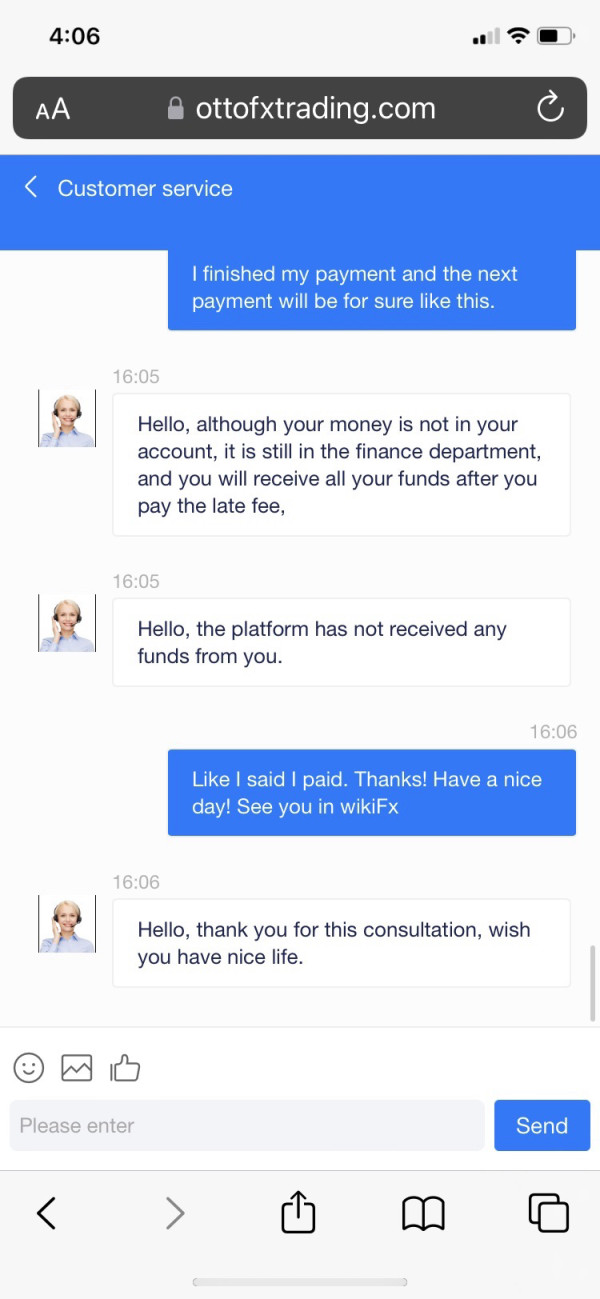Show open Safari tabs
The width and height of the screenshot is (600, 1299).
pyautogui.click(x=548, y=1213)
